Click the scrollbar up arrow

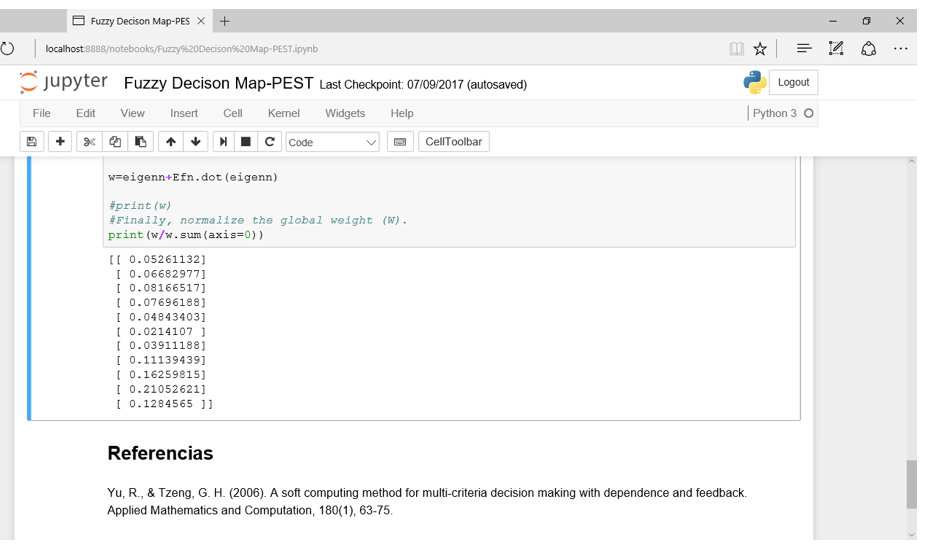[912, 161]
